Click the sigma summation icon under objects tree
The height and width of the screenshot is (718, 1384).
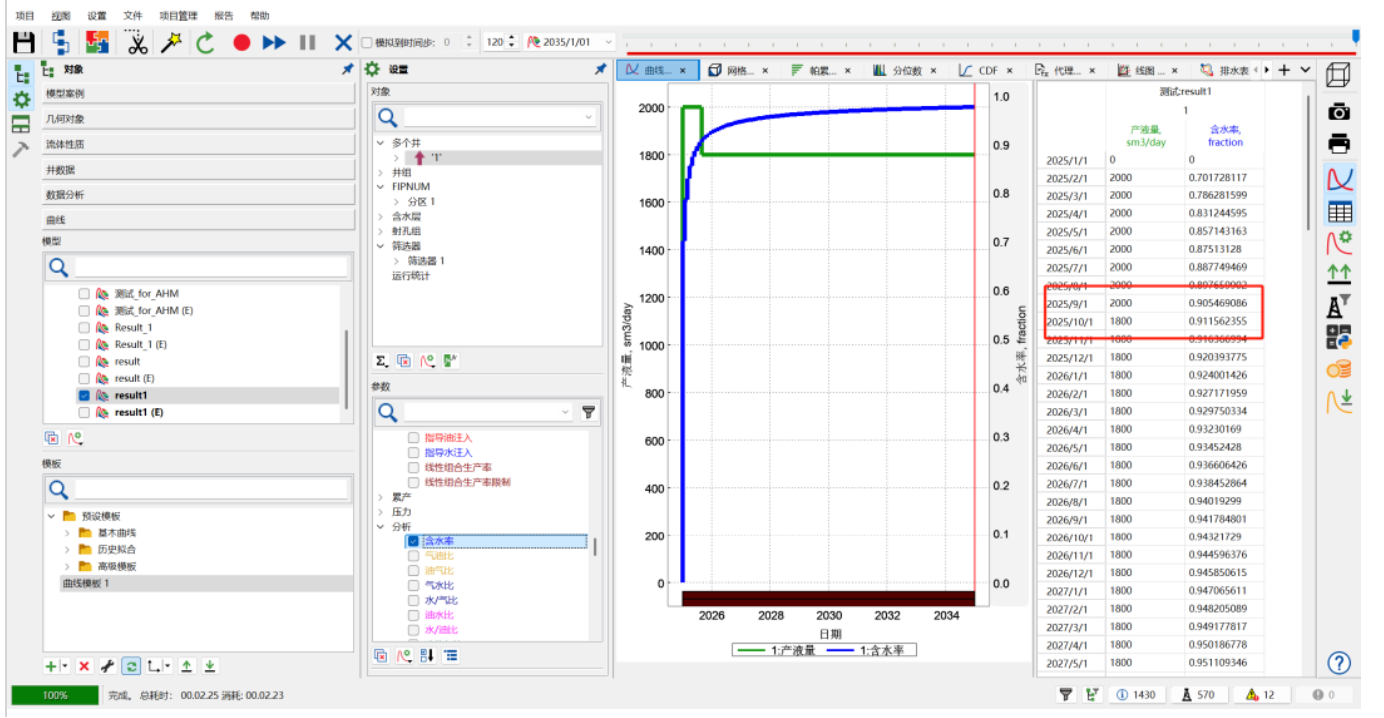pos(382,361)
